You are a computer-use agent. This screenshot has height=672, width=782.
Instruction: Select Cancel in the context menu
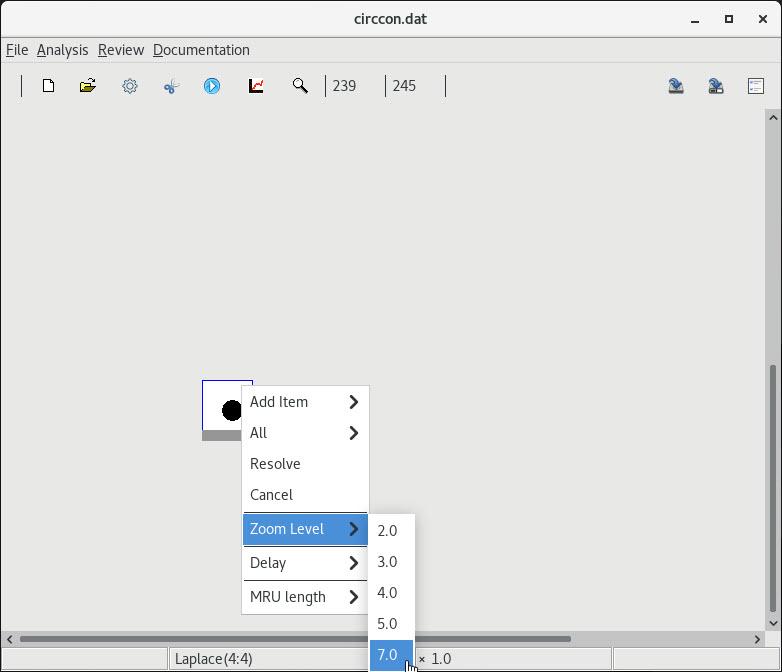pos(272,495)
